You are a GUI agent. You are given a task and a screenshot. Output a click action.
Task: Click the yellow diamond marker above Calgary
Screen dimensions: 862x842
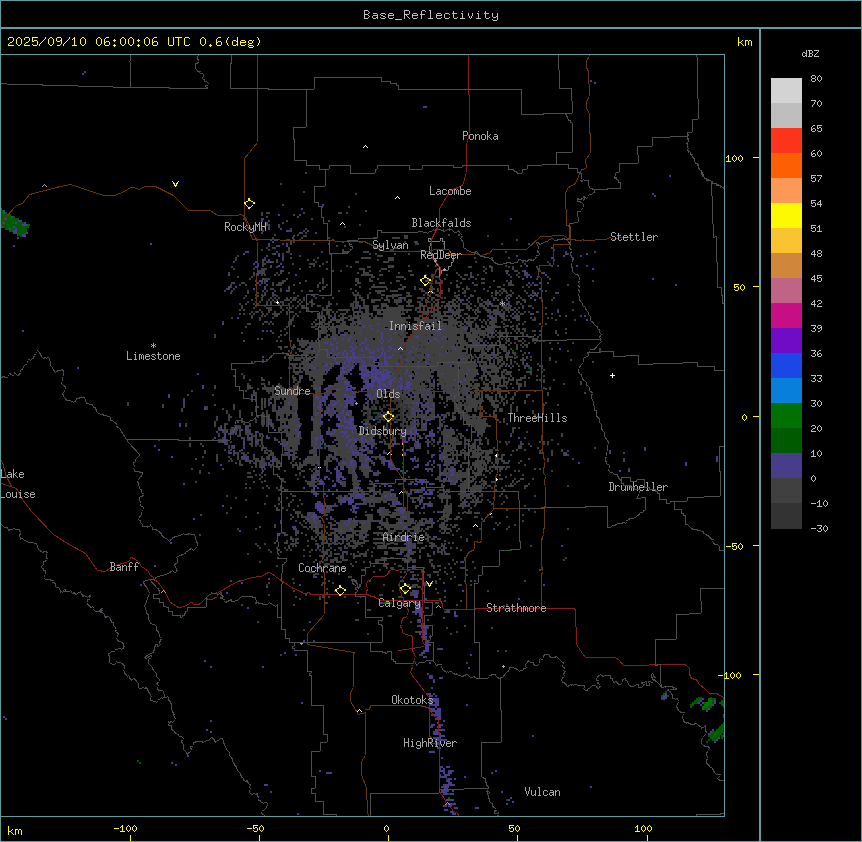click(405, 589)
